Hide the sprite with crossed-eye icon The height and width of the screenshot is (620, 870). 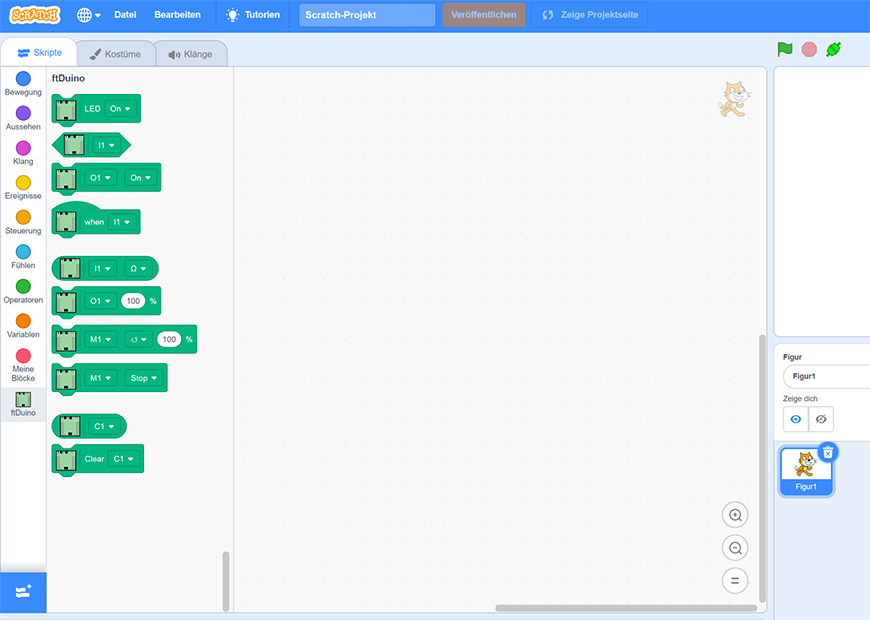(x=821, y=419)
